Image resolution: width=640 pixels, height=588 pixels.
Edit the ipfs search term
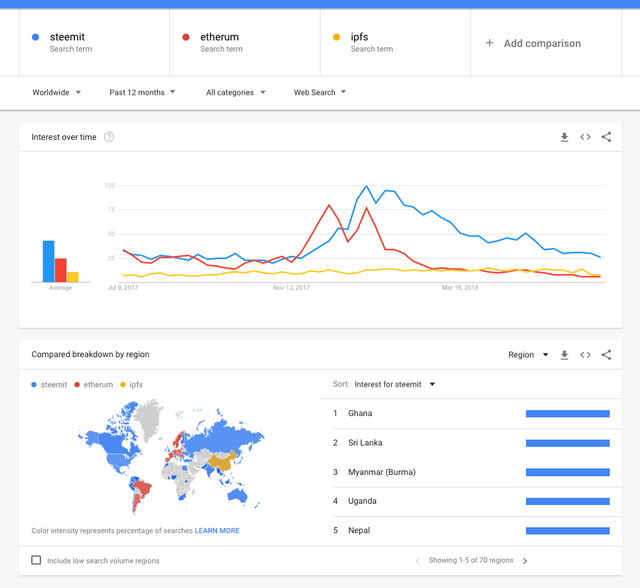tap(396, 42)
